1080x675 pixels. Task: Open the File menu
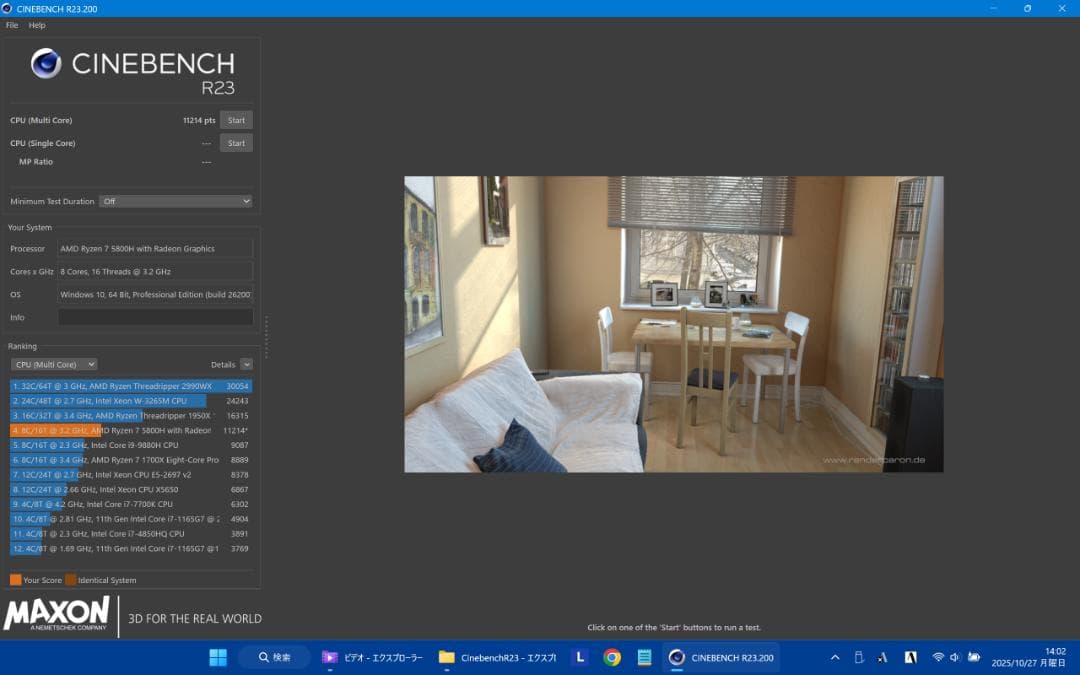pyautogui.click(x=10, y=25)
